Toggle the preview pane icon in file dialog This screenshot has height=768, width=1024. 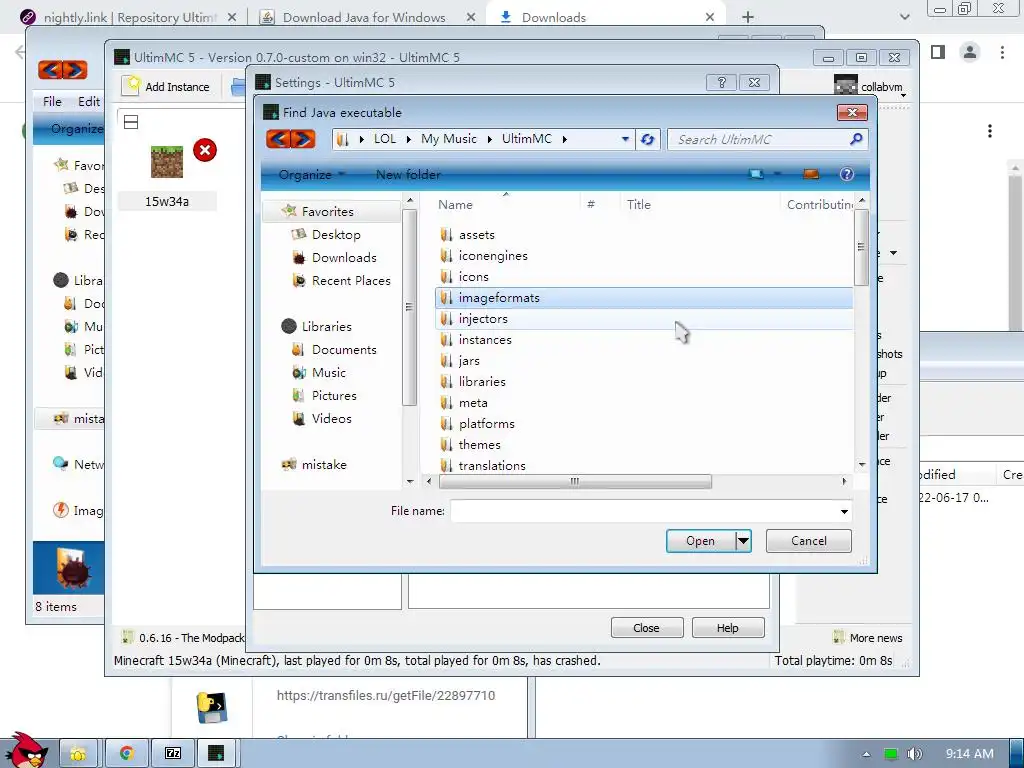pos(810,174)
